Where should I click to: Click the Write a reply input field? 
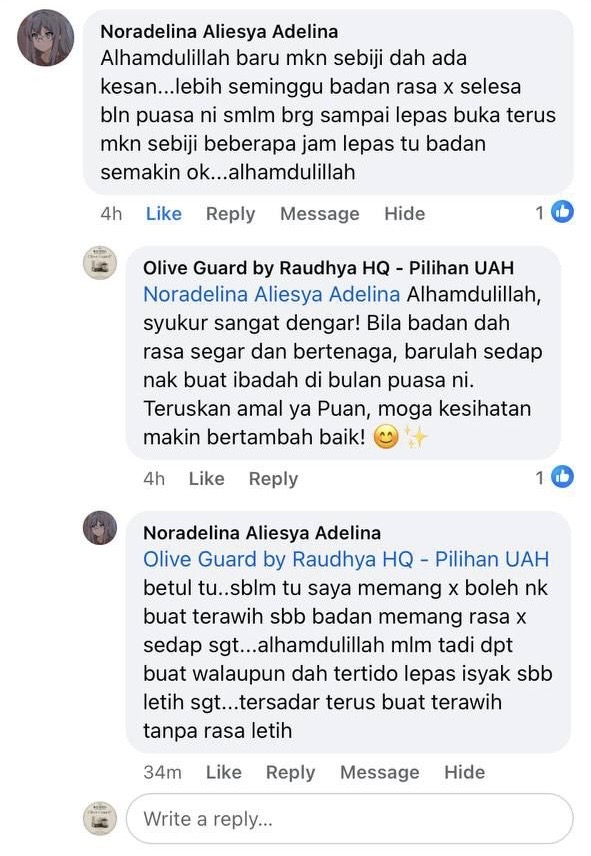coord(350,818)
